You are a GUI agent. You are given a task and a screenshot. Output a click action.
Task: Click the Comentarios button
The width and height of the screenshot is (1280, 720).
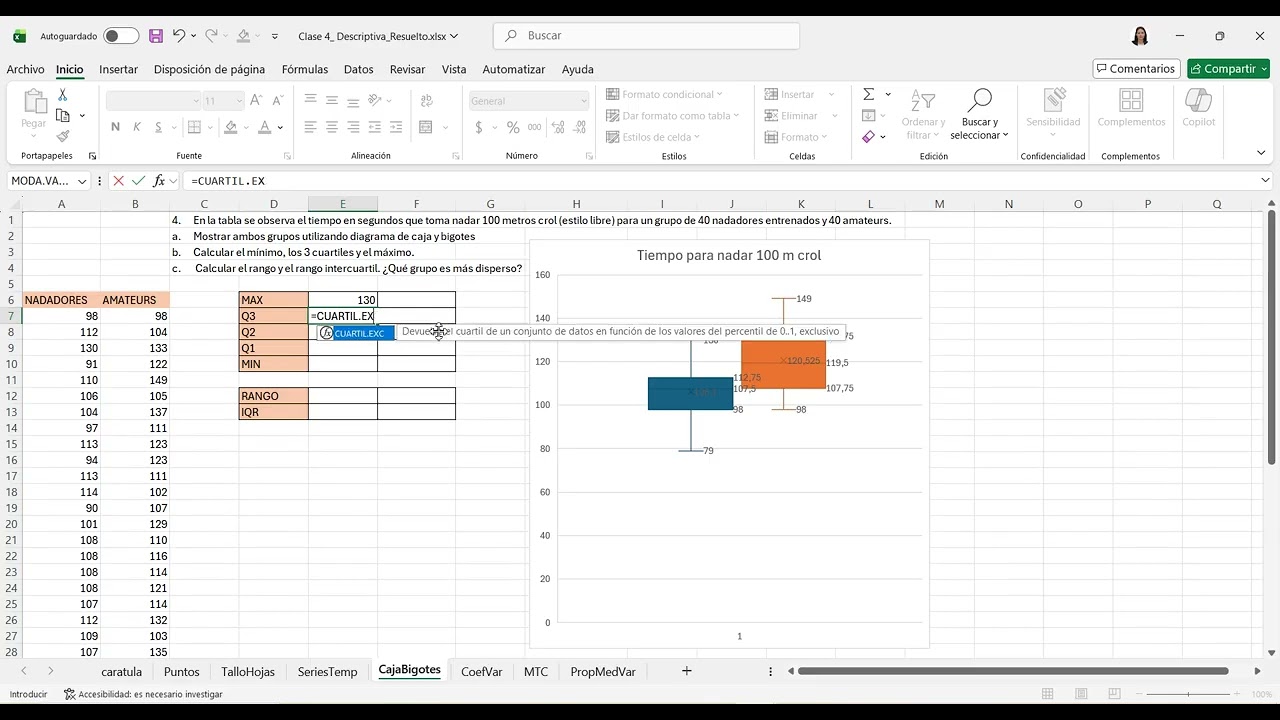[1136, 69]
